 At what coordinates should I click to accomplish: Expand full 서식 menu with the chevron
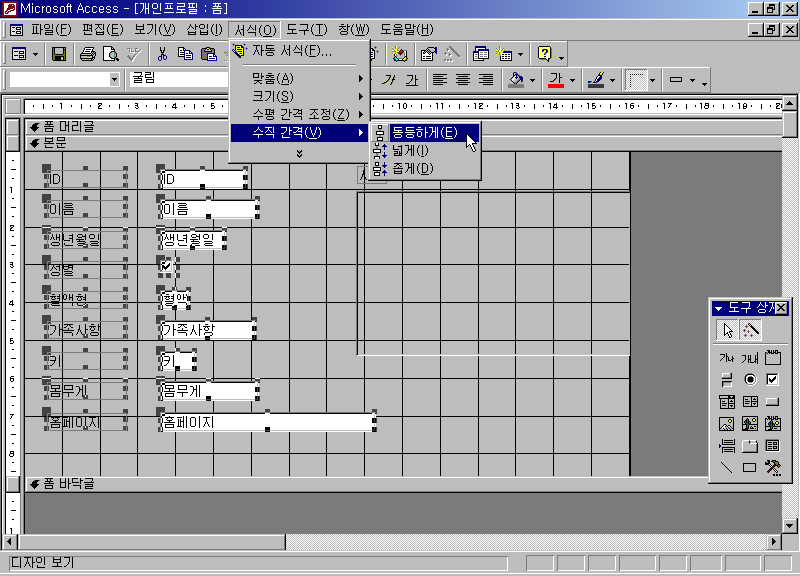(299, 153)
